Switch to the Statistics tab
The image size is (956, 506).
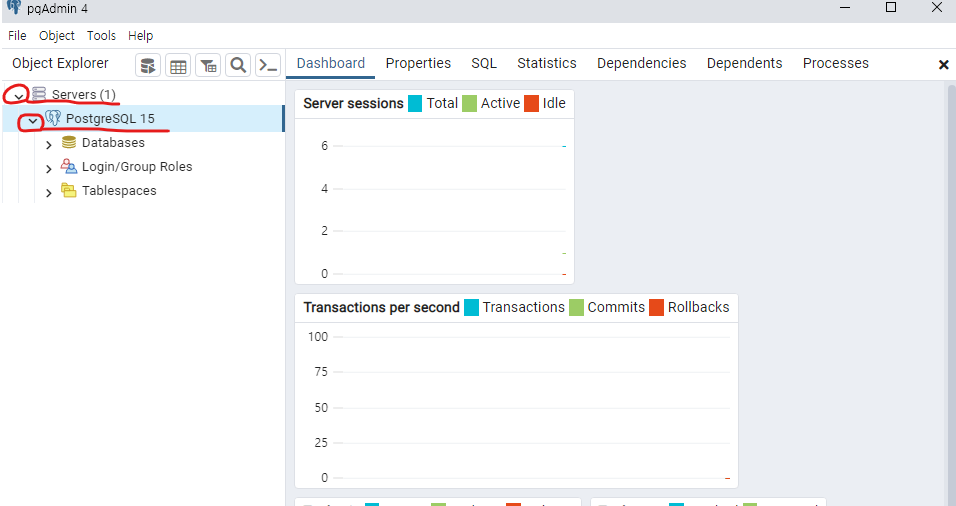[x=547, y=63]
